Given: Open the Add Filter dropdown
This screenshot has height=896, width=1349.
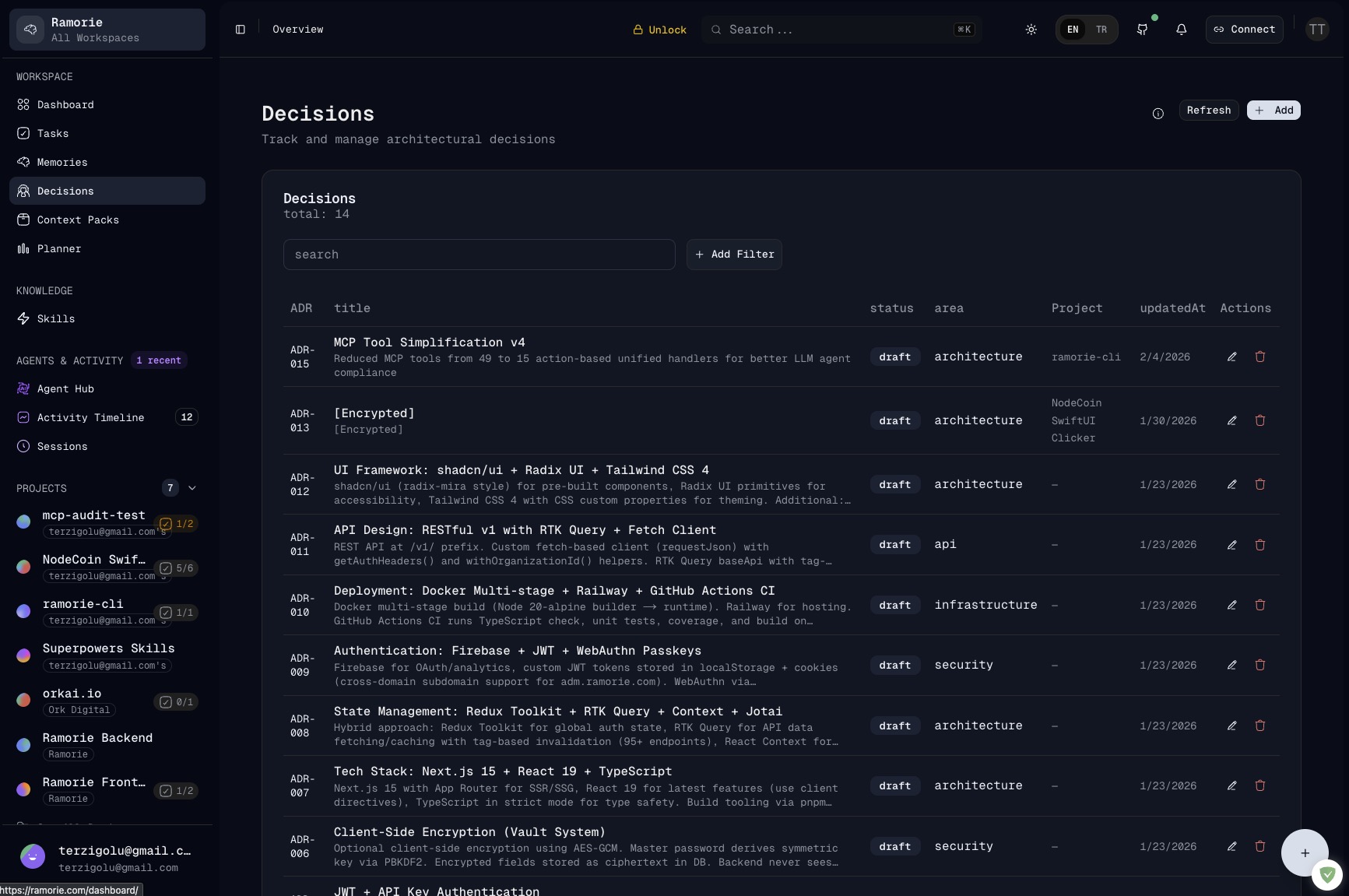Looking at the screenshot, I should pyautogui.click(x=734, y=255).
